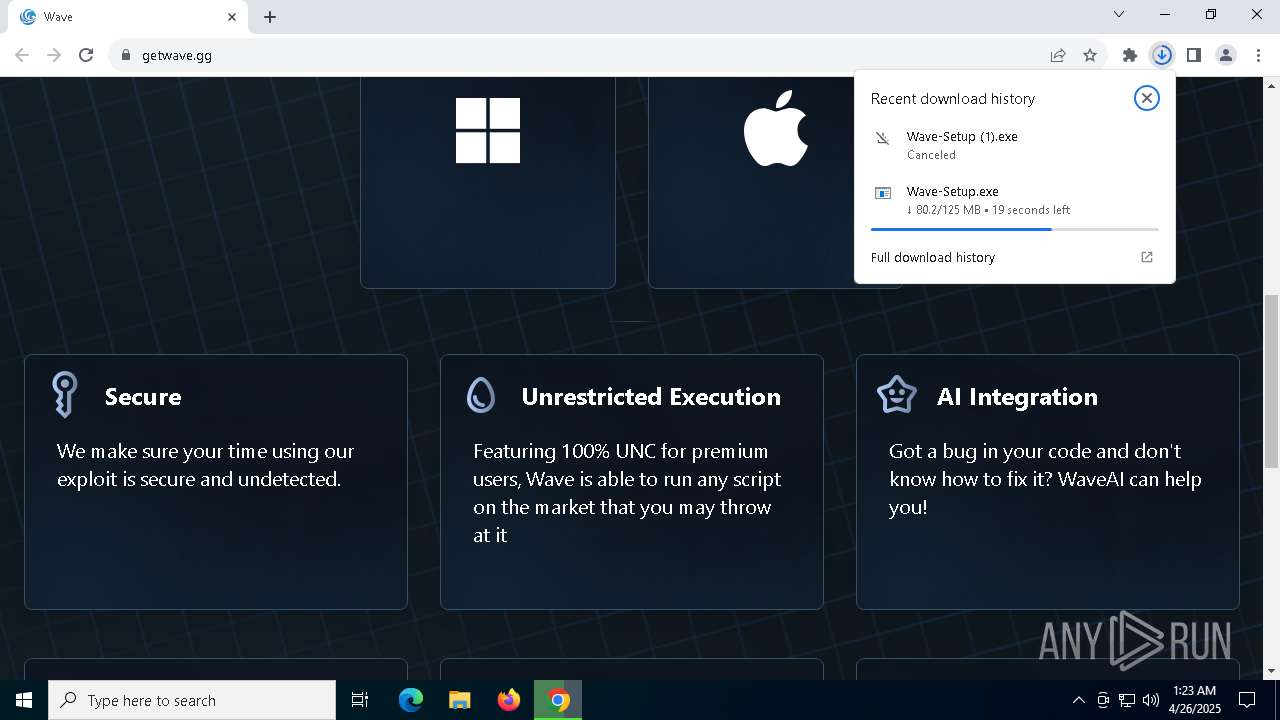Click the external link icon for download history
The image size is (1280, 720).
pyautogui.click(x=1147, y=257)
